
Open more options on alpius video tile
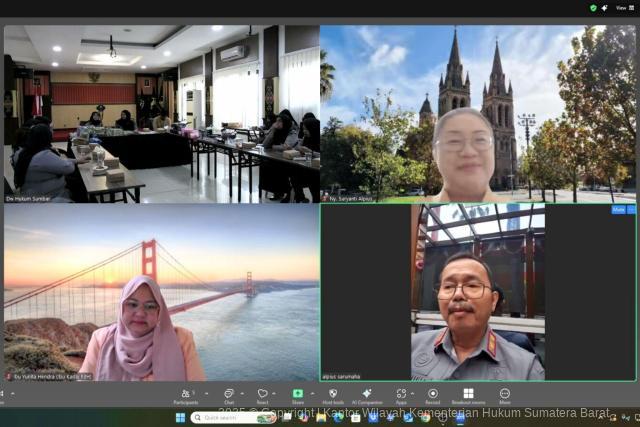pyautogui.click(x=631, y=210)
